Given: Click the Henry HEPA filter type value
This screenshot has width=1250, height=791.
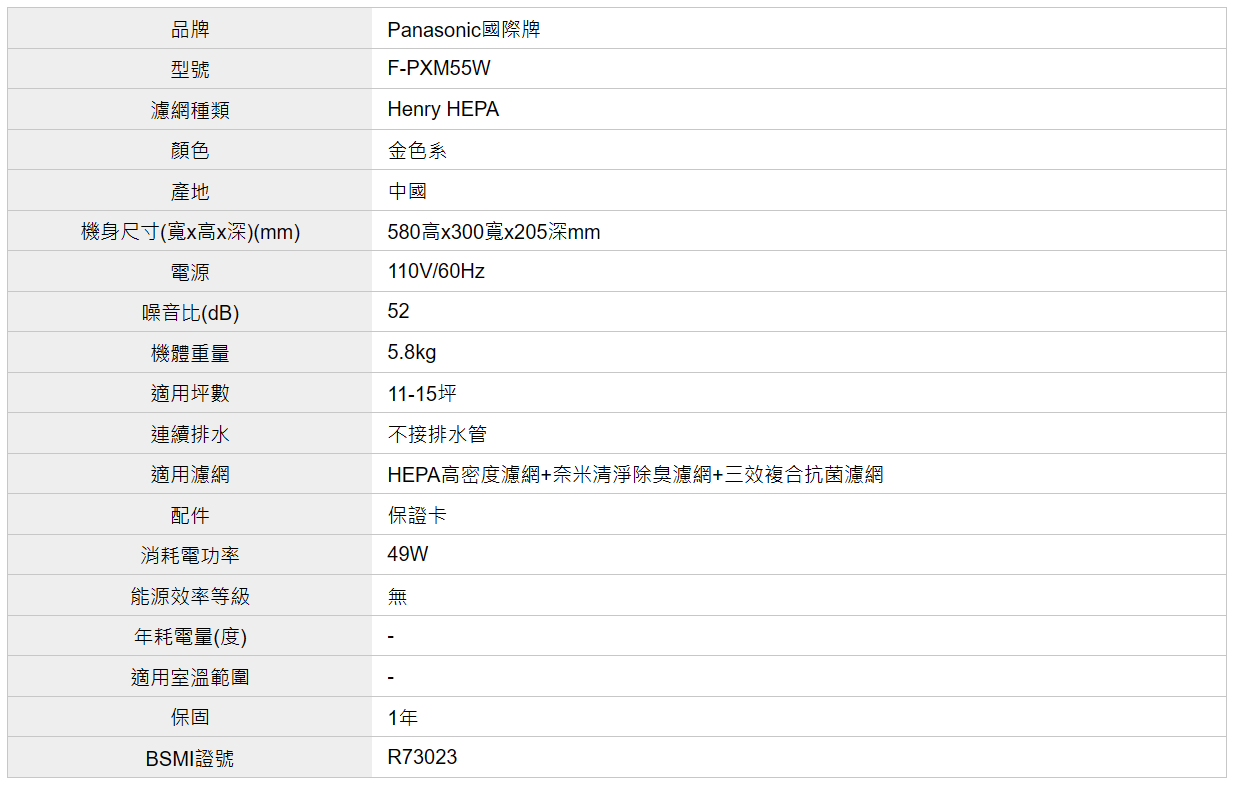Looking at the screenshot, I should [x=443, y=110].
